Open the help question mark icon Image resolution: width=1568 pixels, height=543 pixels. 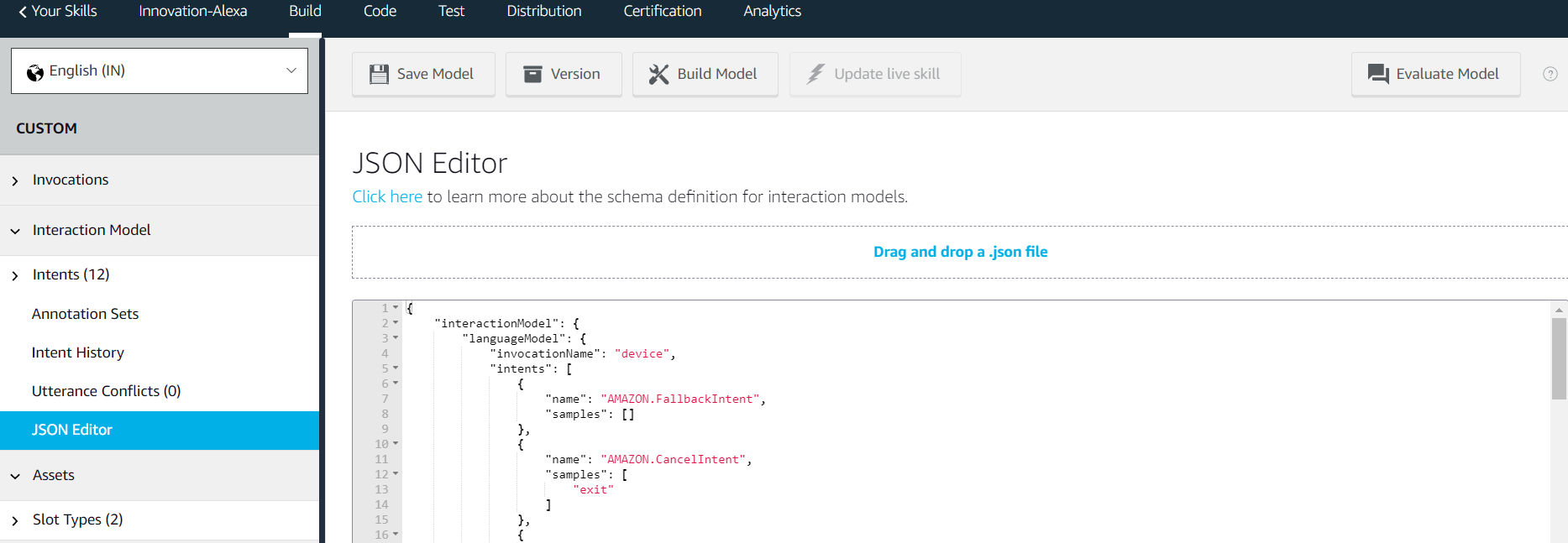pos(1550,74)
